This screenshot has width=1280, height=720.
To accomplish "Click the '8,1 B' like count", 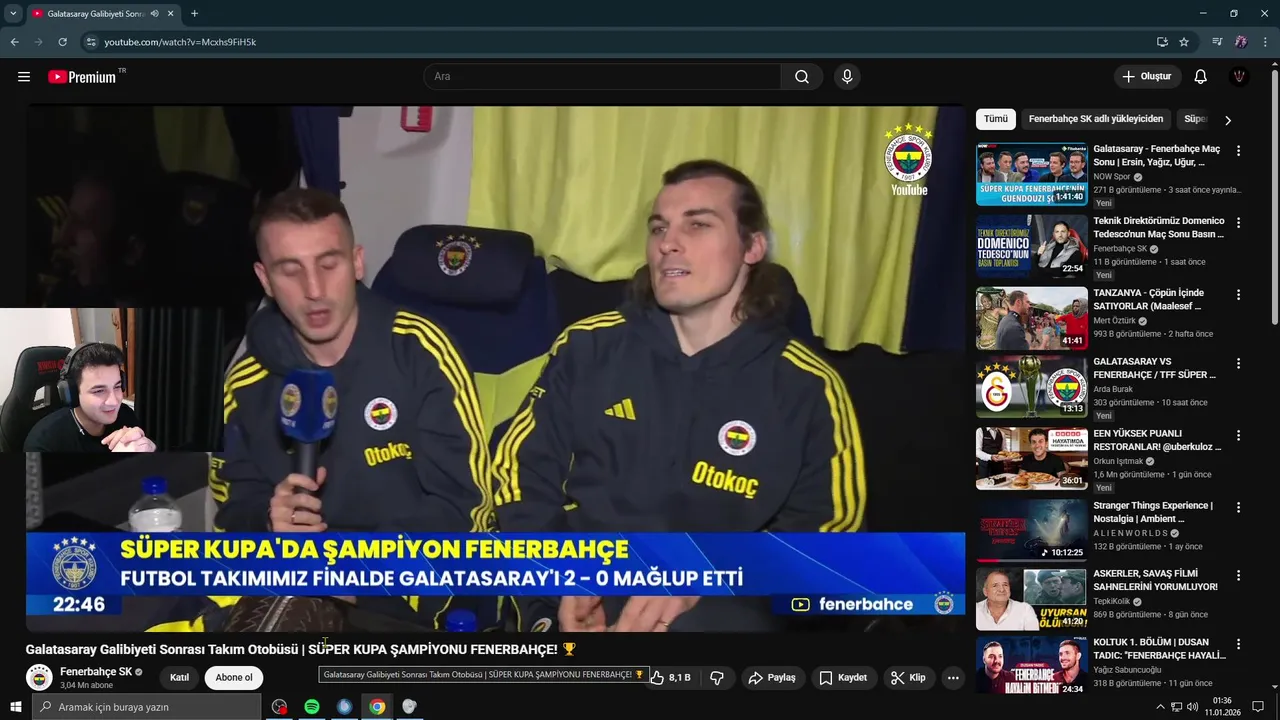I will pos(680,678).
